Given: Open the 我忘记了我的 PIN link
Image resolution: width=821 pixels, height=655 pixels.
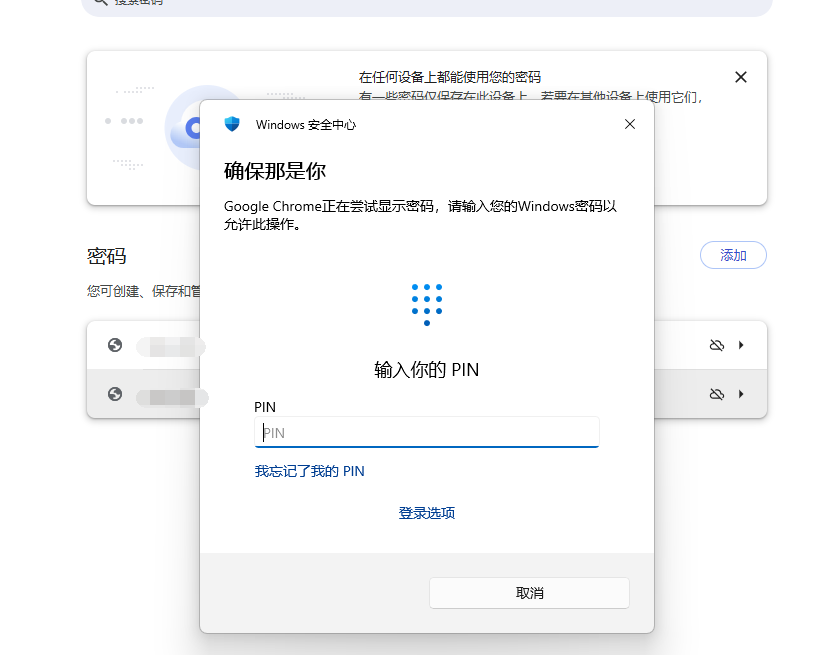Looking at the screenshot, I should coord(309,471).
